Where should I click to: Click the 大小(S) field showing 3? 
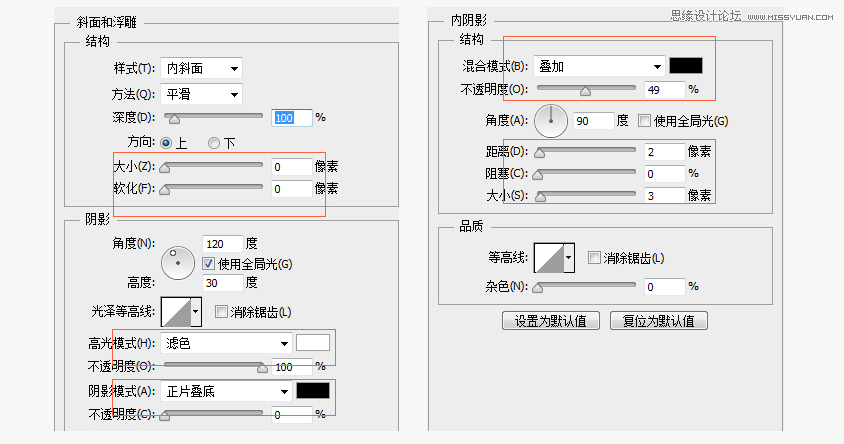coord(664,195)
